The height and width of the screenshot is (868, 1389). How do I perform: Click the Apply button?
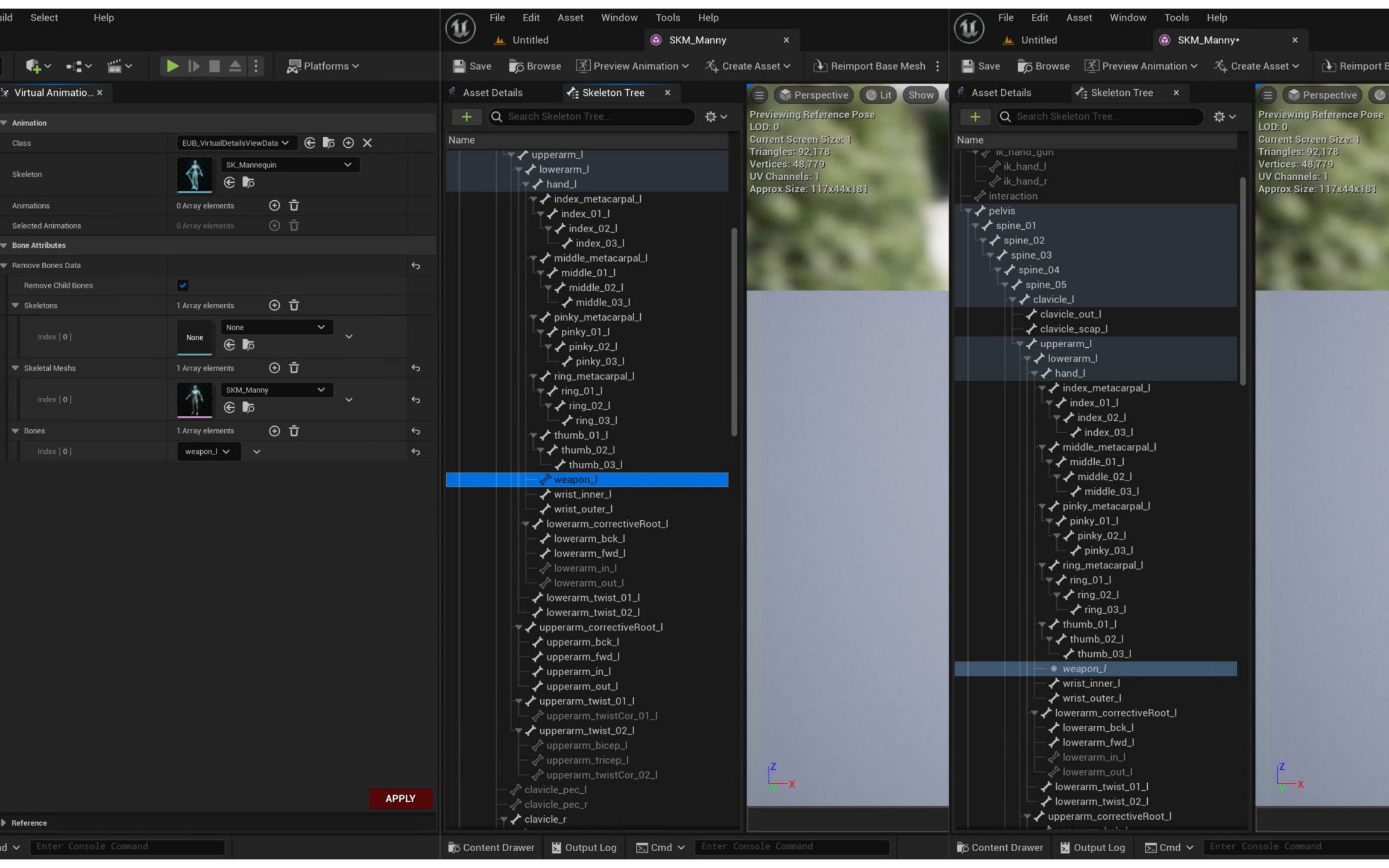point(400,798)
